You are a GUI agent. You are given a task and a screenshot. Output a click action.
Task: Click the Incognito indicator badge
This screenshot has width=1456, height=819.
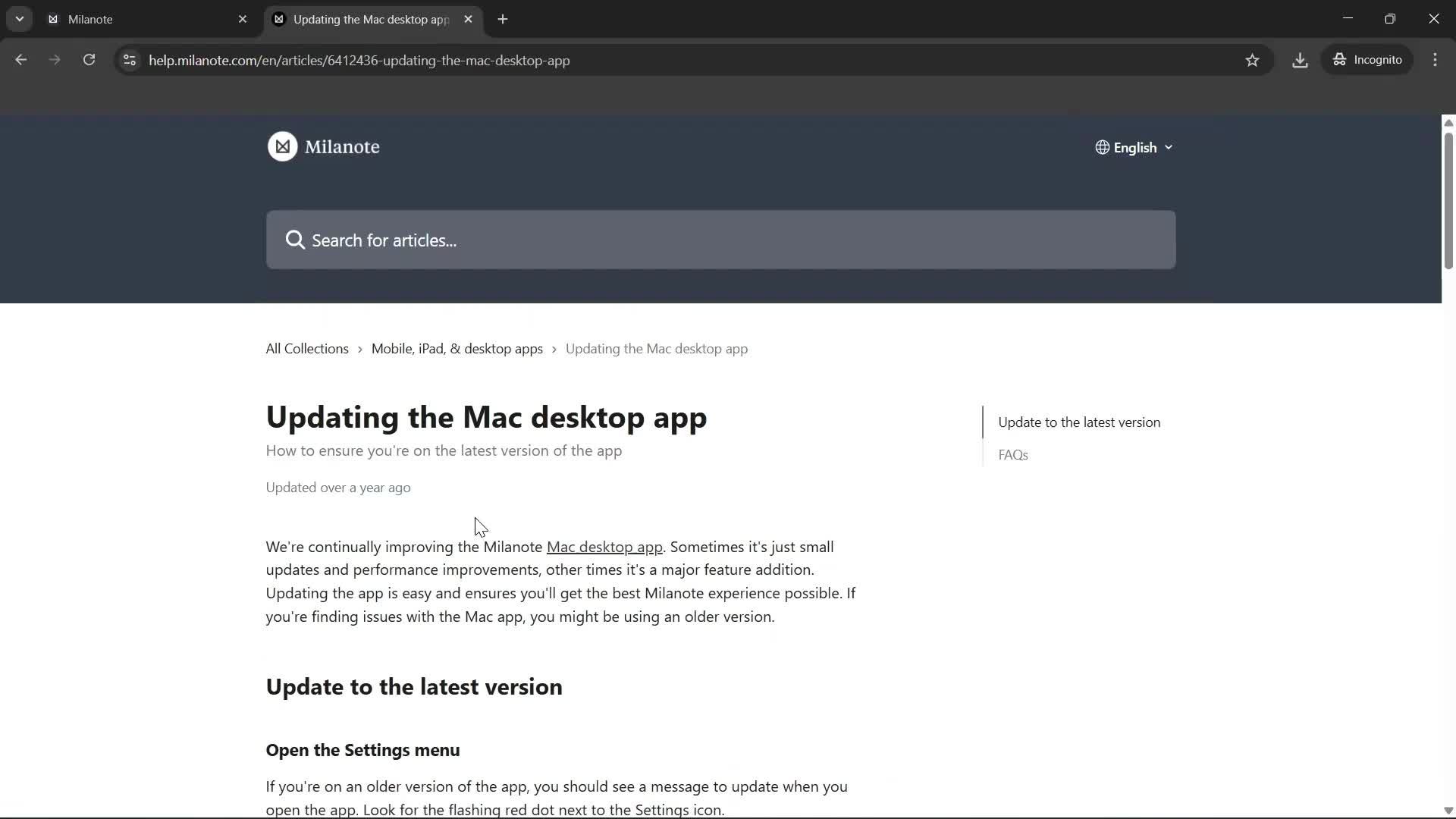[x=1368, y=60]
